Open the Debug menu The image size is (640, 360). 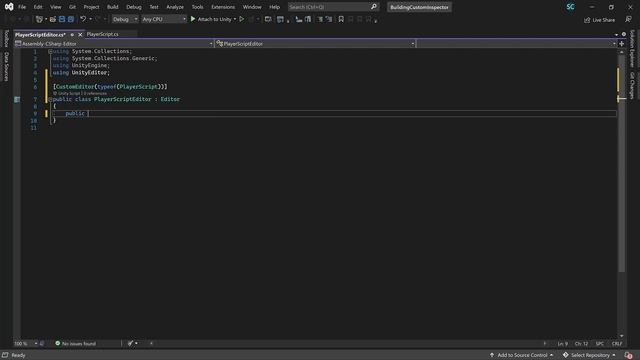click(133, 7)
